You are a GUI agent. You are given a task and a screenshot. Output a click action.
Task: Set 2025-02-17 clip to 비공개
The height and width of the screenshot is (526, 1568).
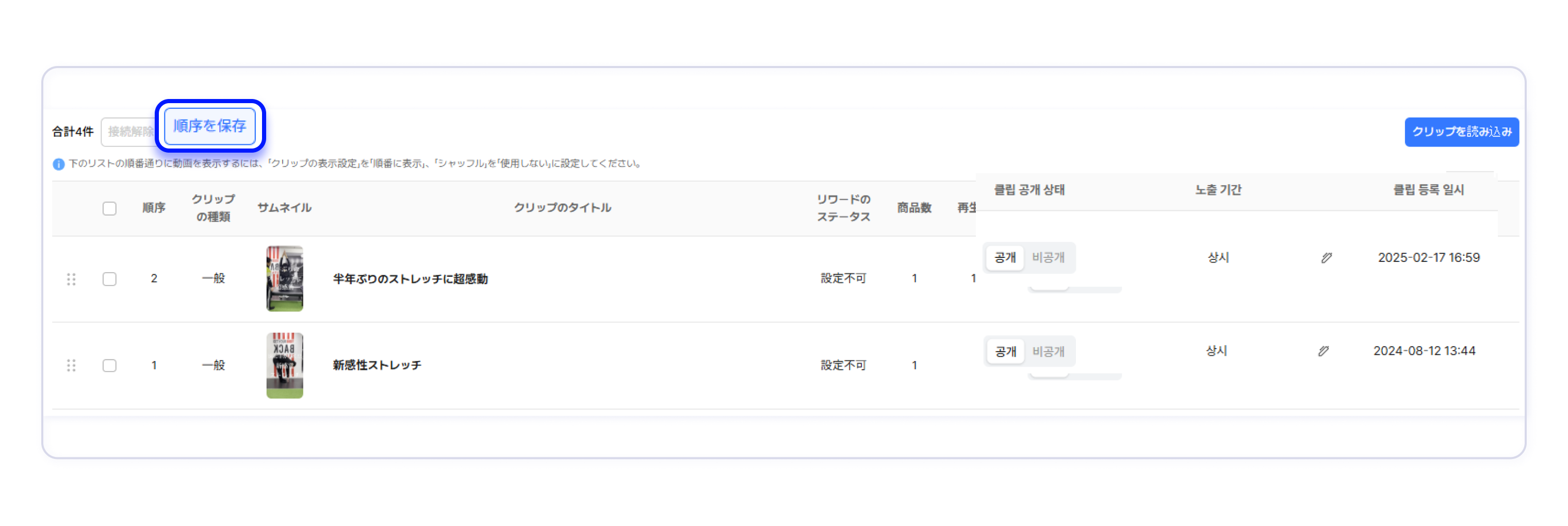tap(1048, 257)
